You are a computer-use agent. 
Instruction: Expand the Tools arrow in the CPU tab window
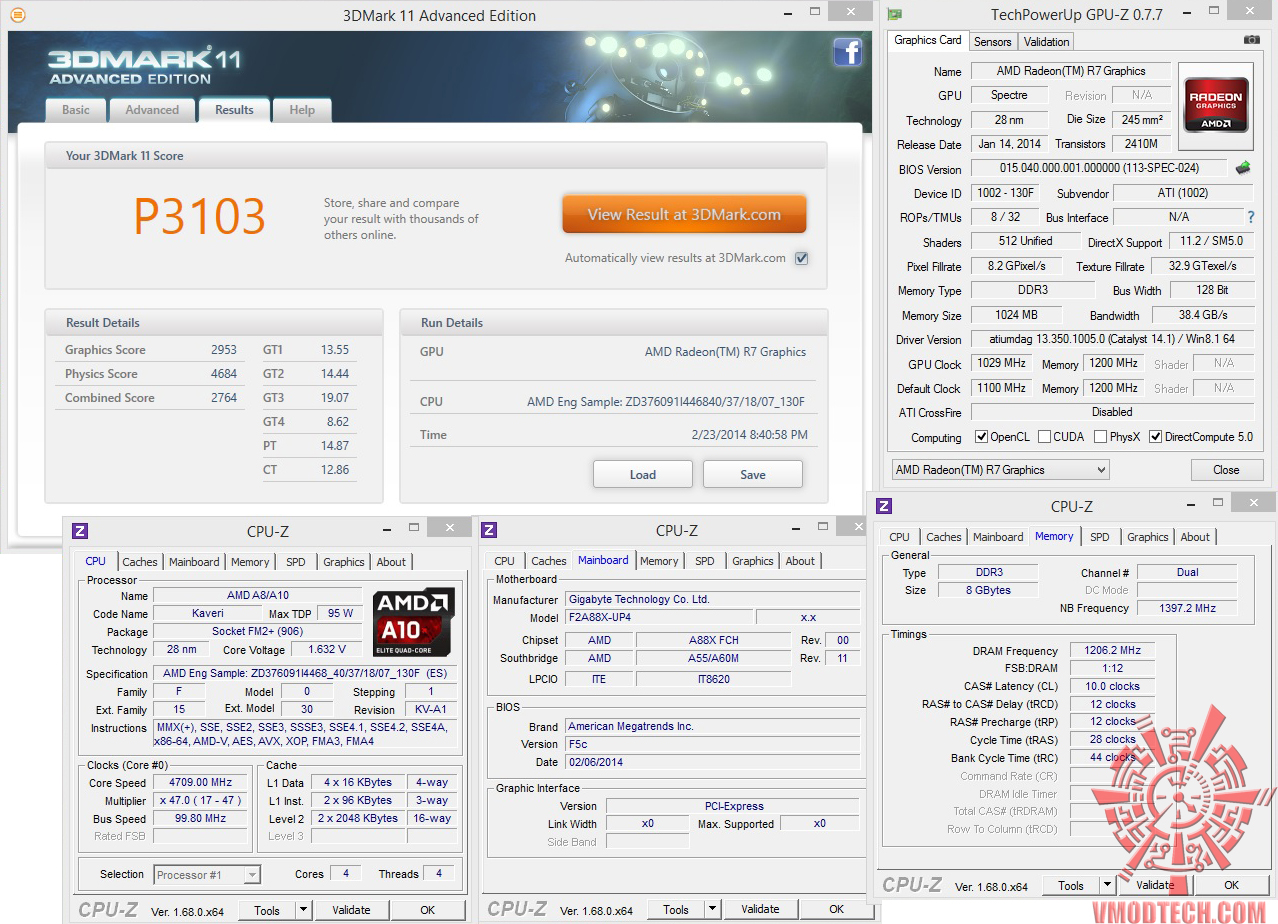tap(303, 910)
